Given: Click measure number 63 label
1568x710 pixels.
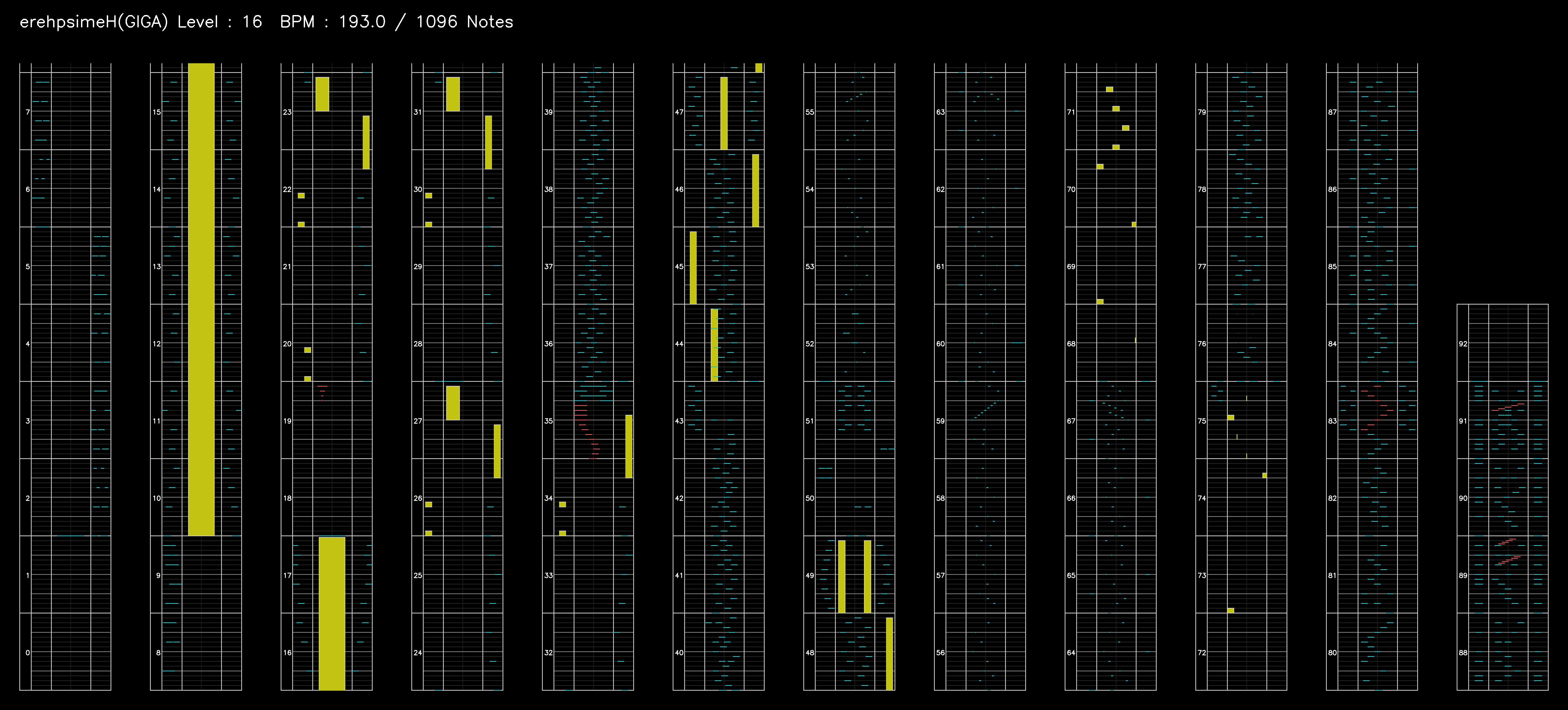Looking at the screenshot, I should (940, 112).
